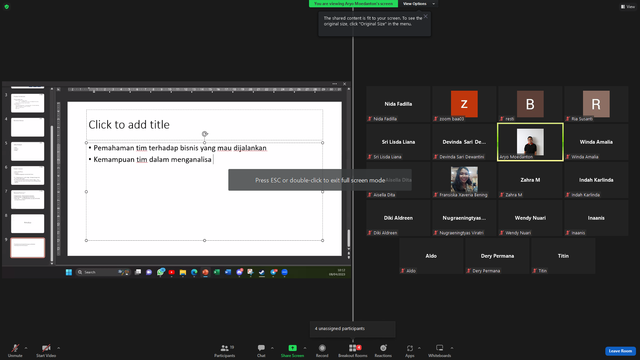This screenshot has width=640, height=360.
Task: Click the Dery Permana participant tile
Action: click(x=497, y=256)
